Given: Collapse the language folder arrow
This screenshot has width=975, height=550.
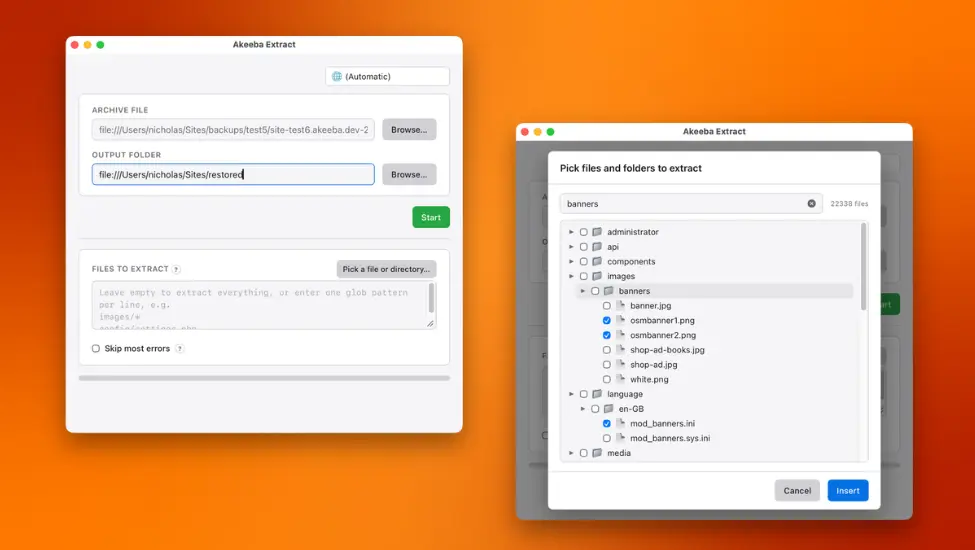Looking at the screenshot, I should tap(571, 394).
